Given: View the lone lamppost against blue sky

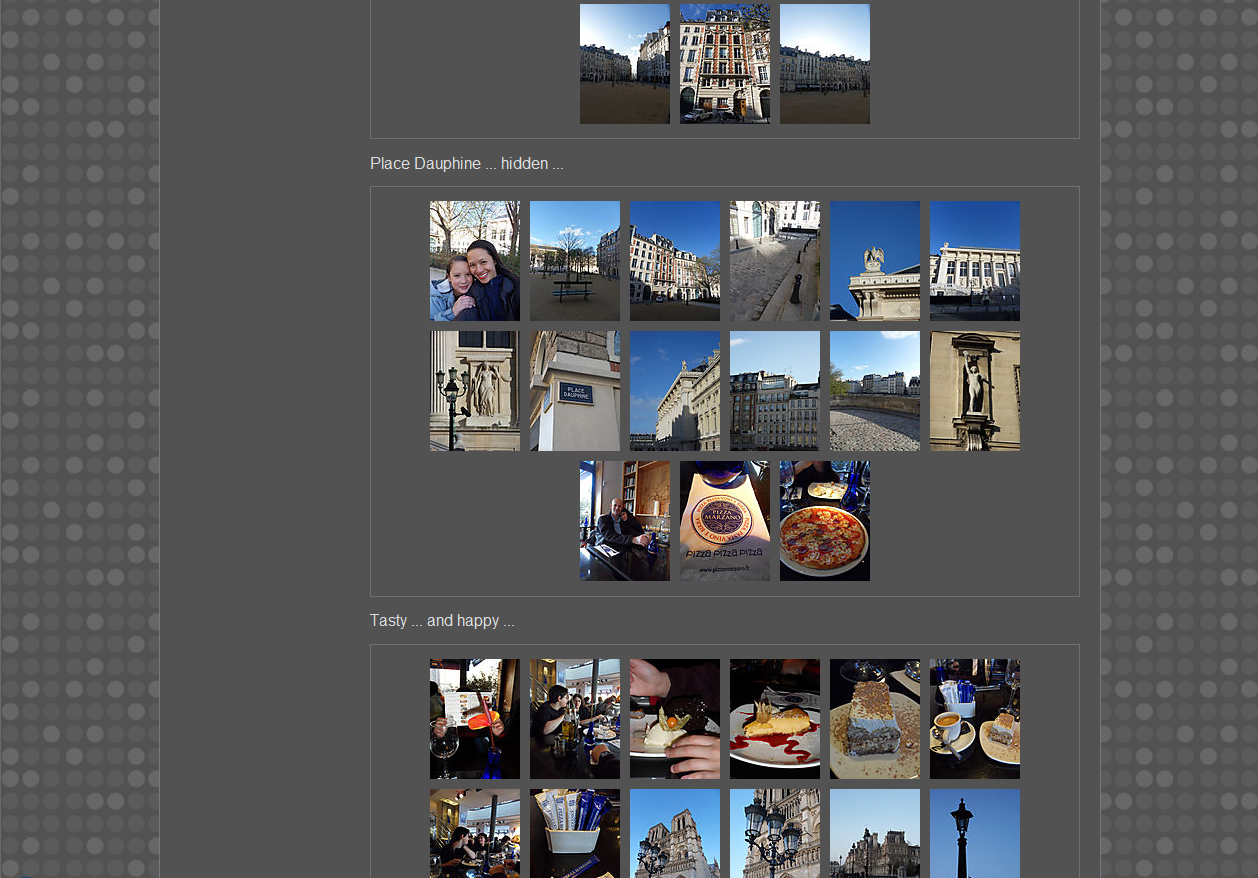Looking at the screenshot, I should pyautogui.click(x=974, y=833).
